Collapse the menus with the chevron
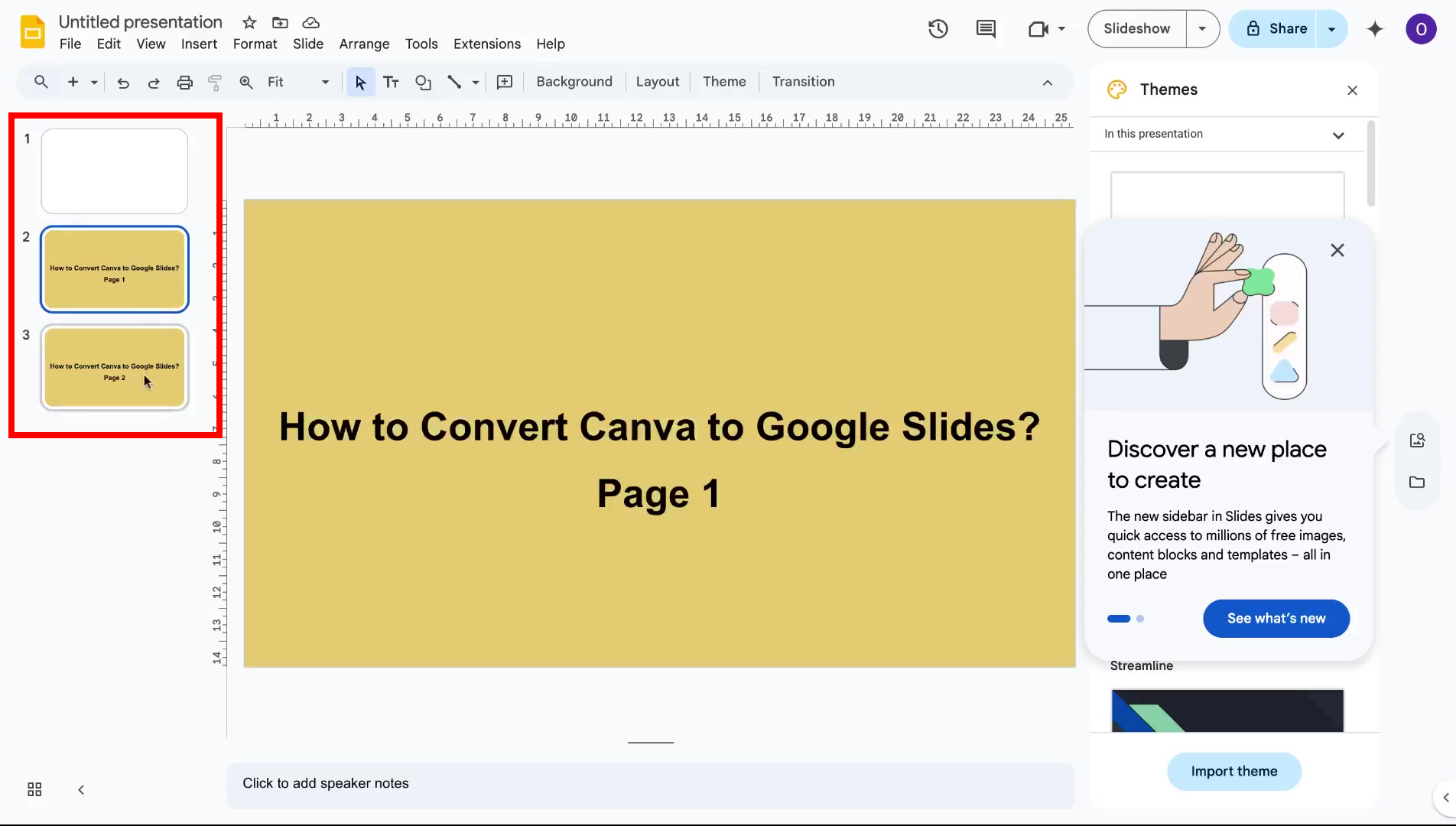Screen dimensions: 1456x826 (x=1047, y=83)
